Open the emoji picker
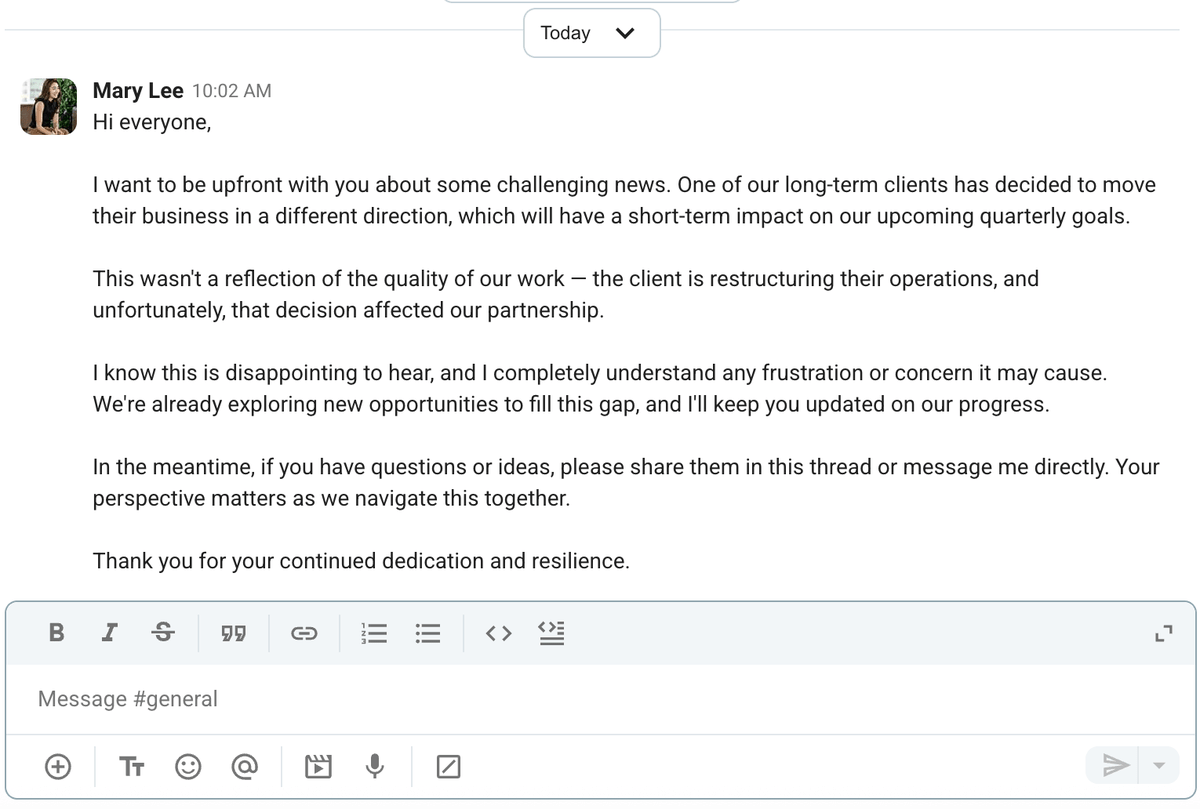Viewport: 1200px width, 809px height. [x=188, y=766]
